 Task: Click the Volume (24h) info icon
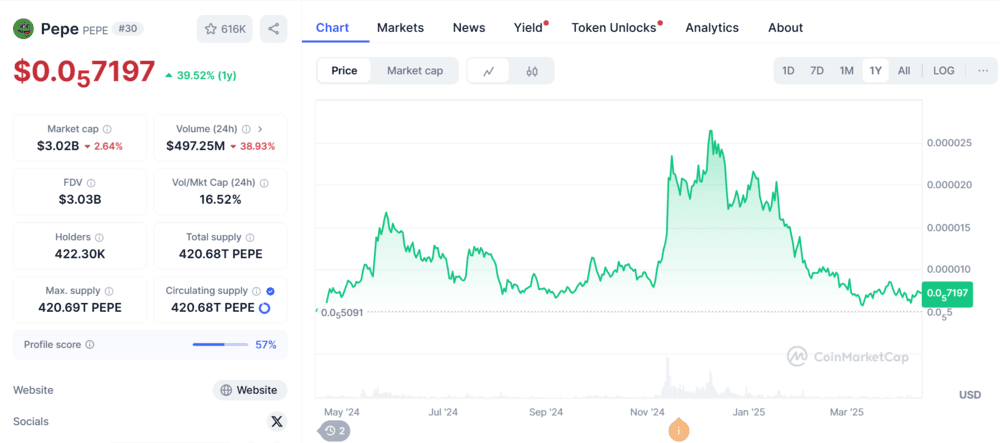click(x=246, y=129)
